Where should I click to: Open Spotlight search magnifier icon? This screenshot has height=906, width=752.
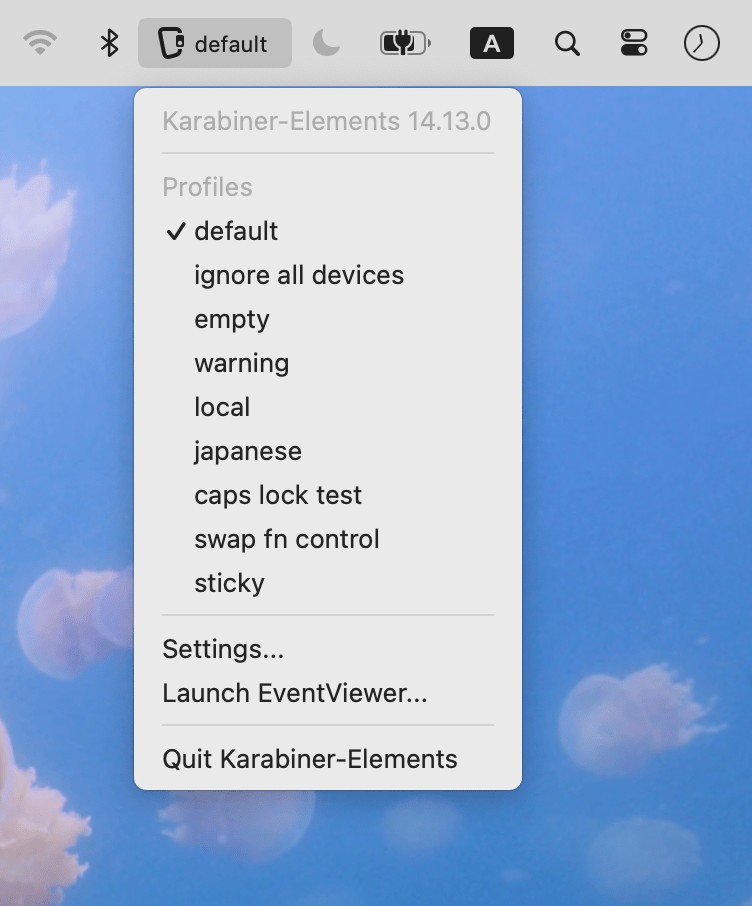click(567, 43)
